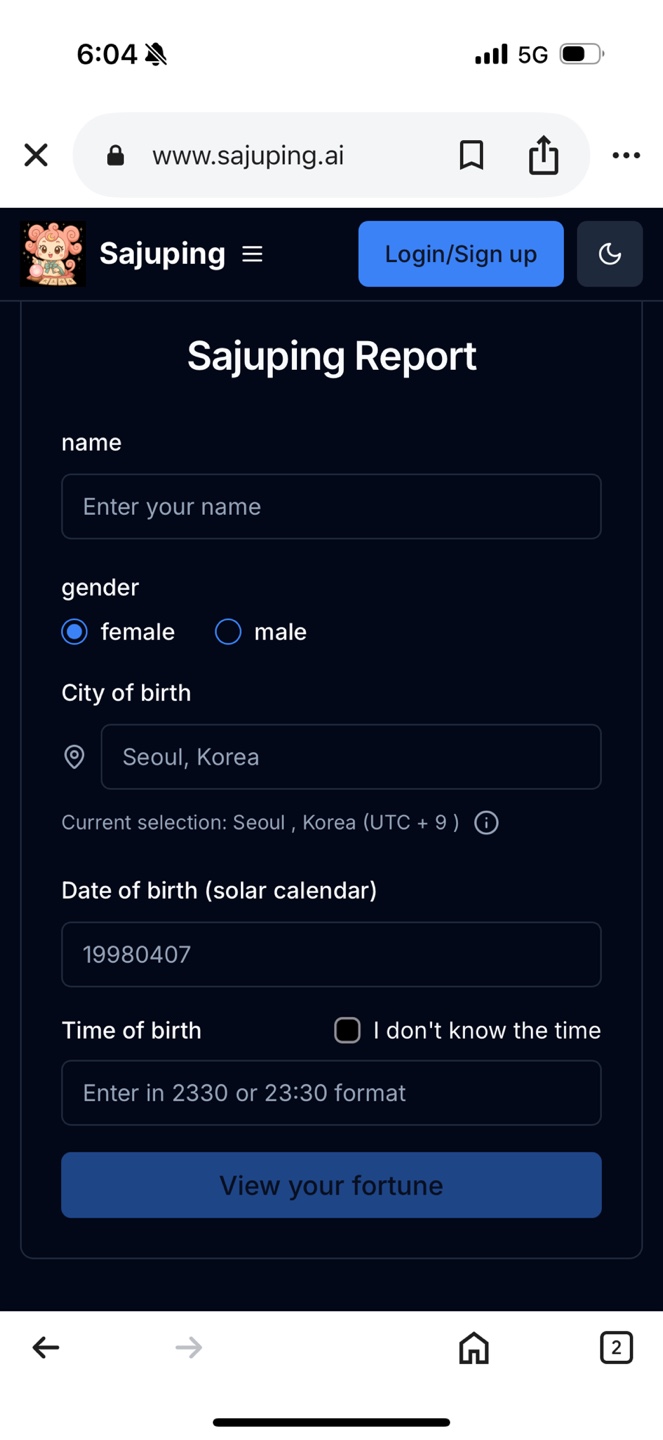Click the name input field
This screenshot has width=663, height=1440.
point(331,507)
